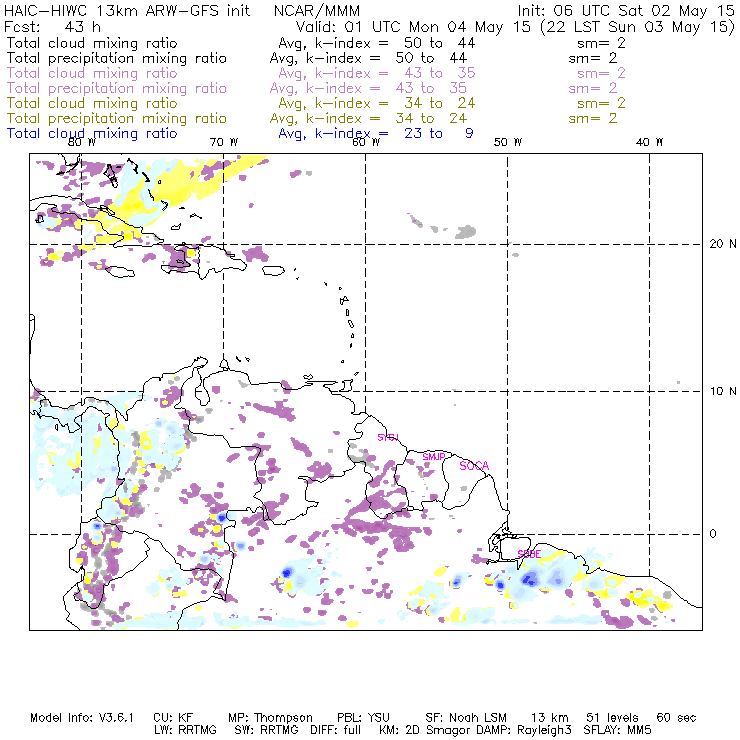Click the '60 W' longitude label
Viewport: 740px width, 740px height.
point(366,142)
